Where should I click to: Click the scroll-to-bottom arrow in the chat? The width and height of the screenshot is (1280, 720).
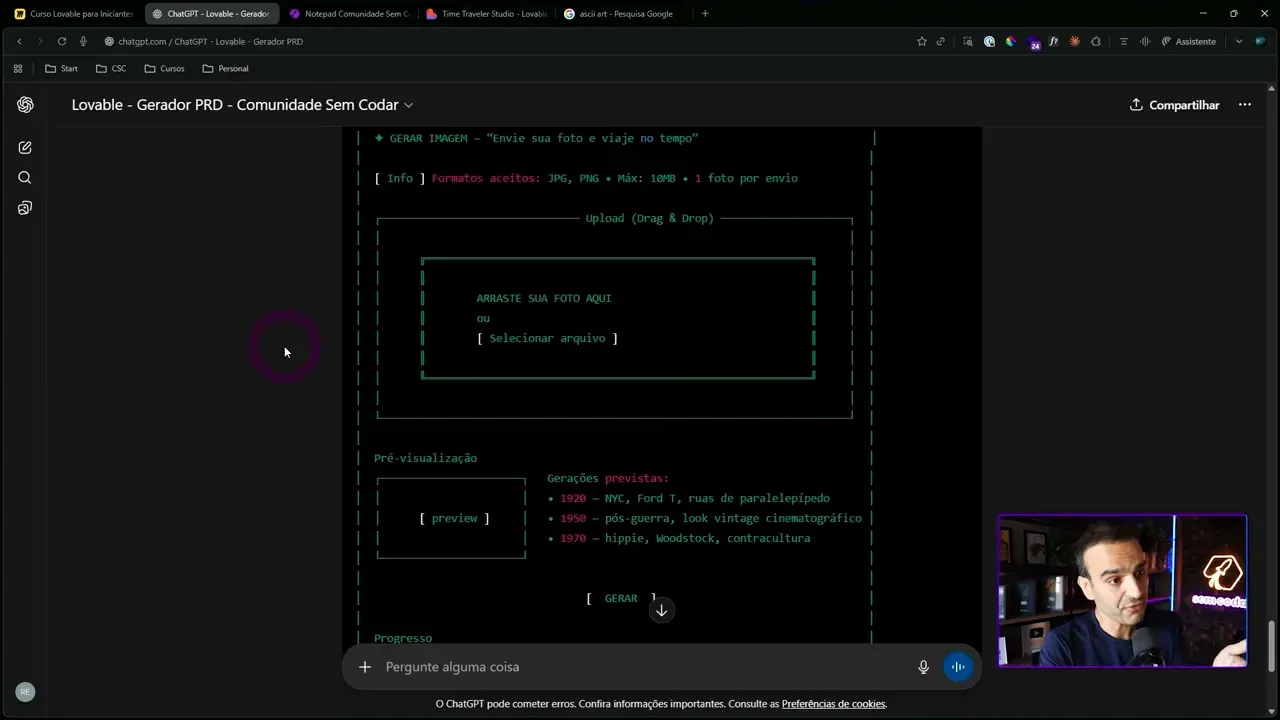[661, 610]
